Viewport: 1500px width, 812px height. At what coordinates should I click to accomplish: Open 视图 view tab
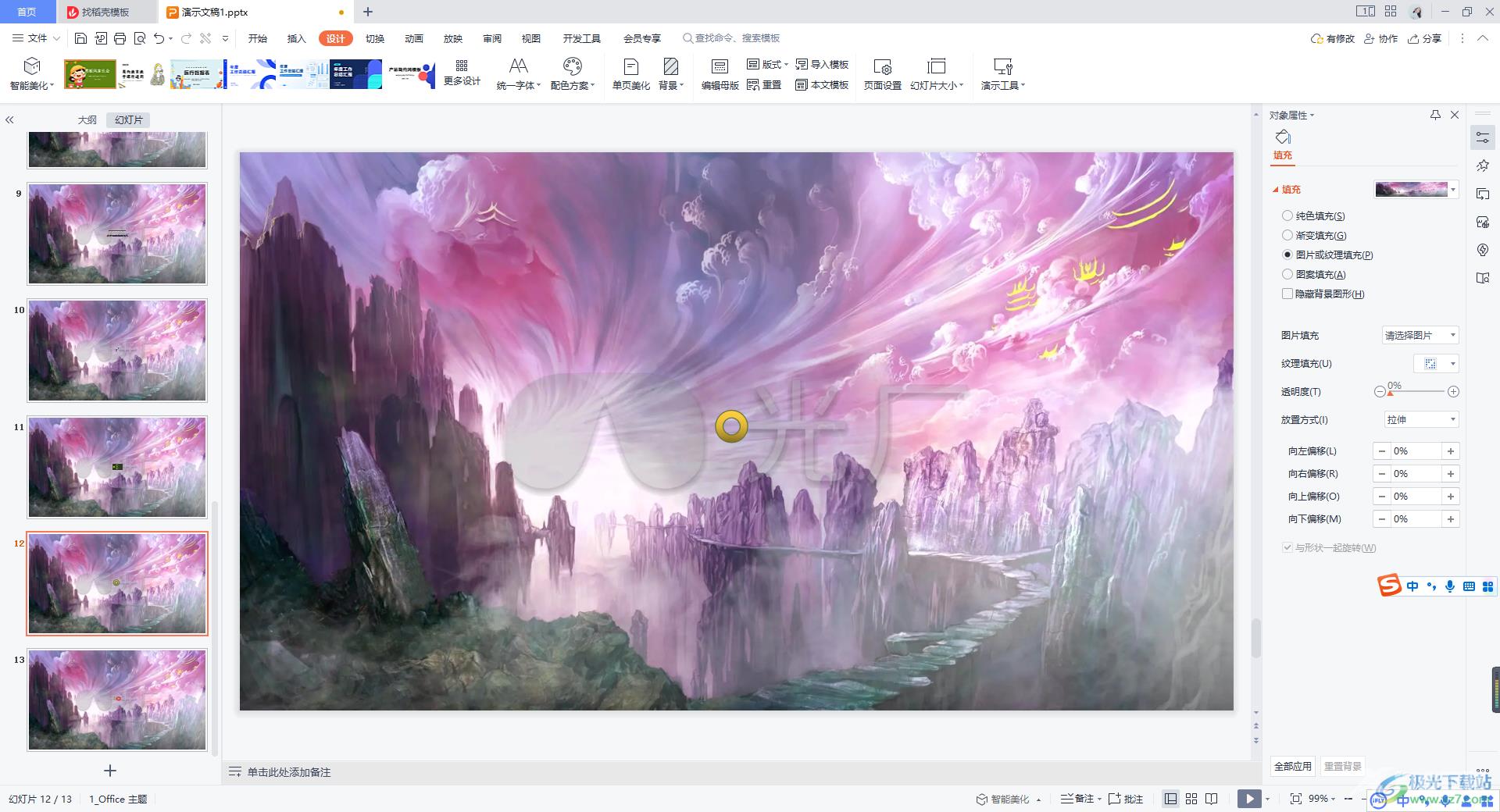click(531, 38)
